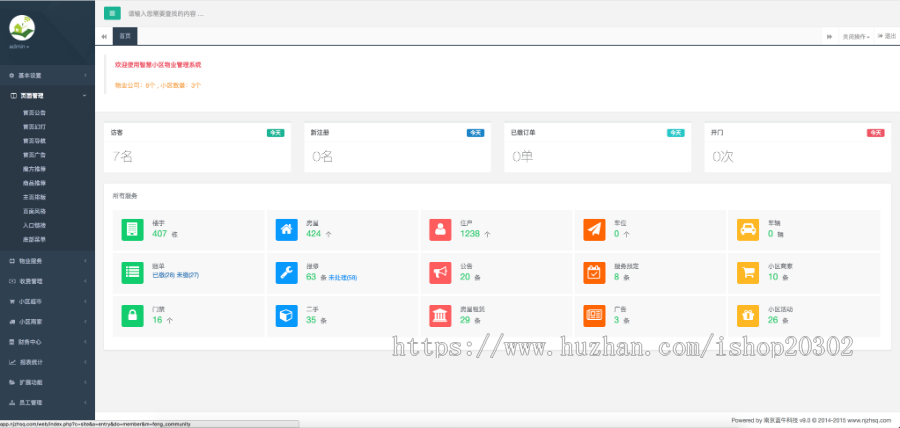This screenshot has width=900, height=428.
Task: Click the org-chart icon beside 员工管理
Action: (13, 403)
